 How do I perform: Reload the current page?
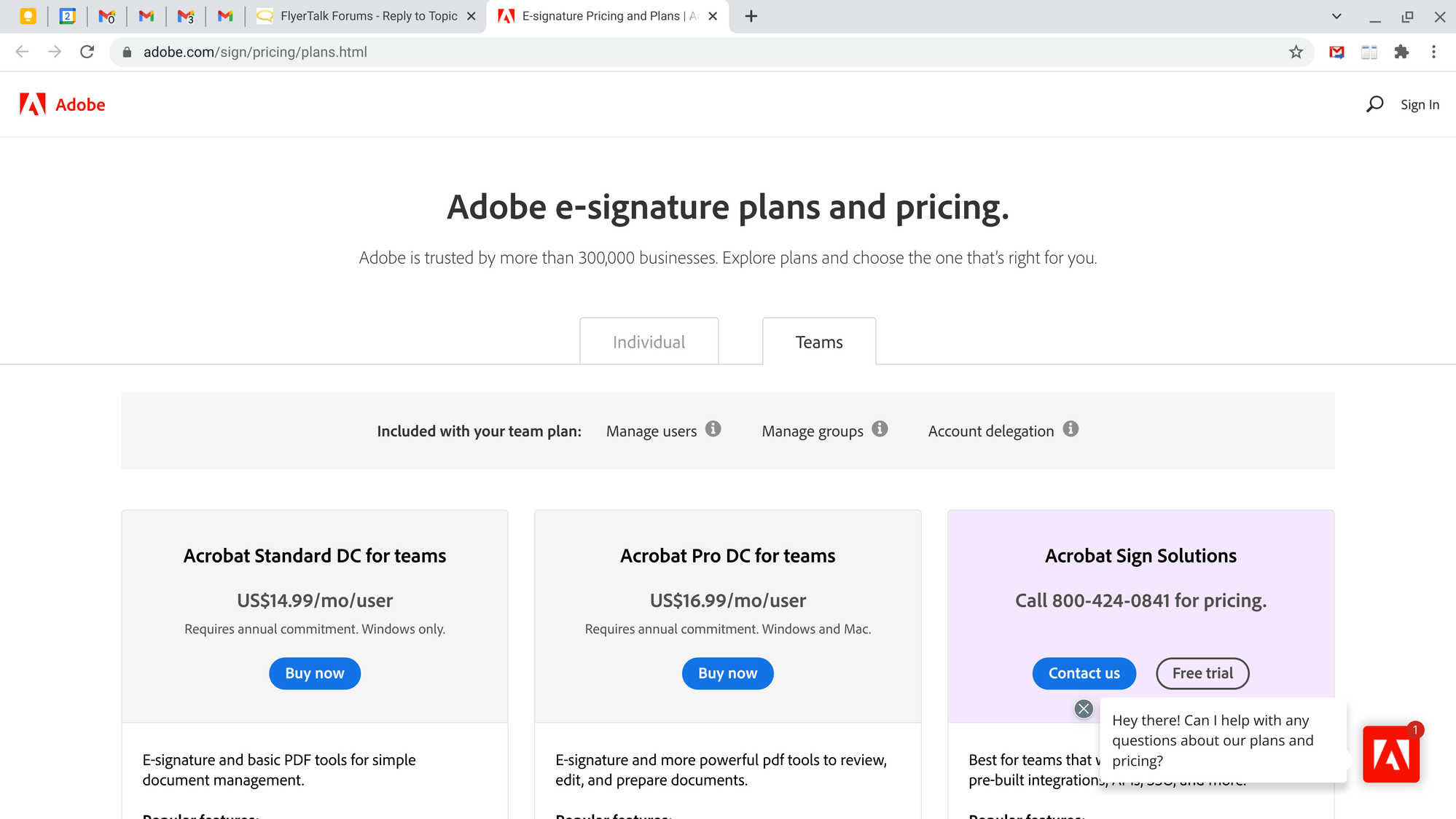(x=87, y=52)
